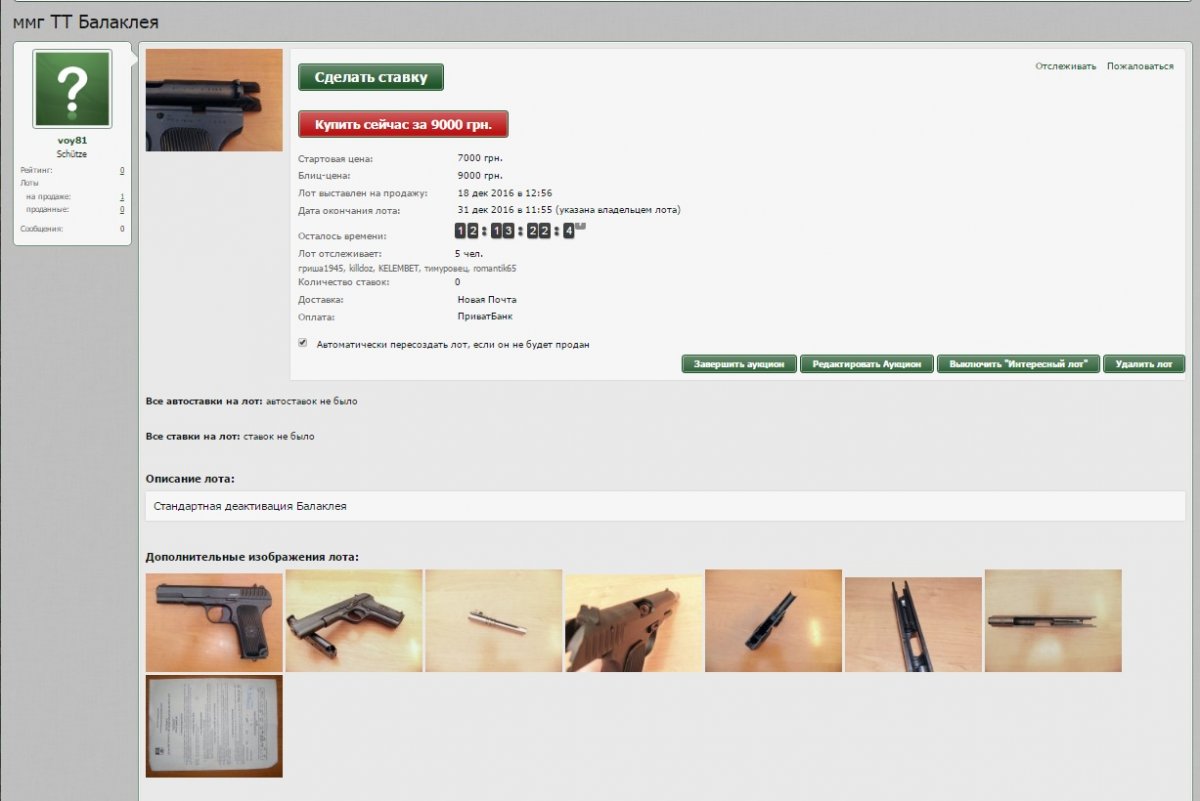This screenshot has width=1200, height=801.
Task: Open the voy81 username link
Action: (x=72, y=141)
